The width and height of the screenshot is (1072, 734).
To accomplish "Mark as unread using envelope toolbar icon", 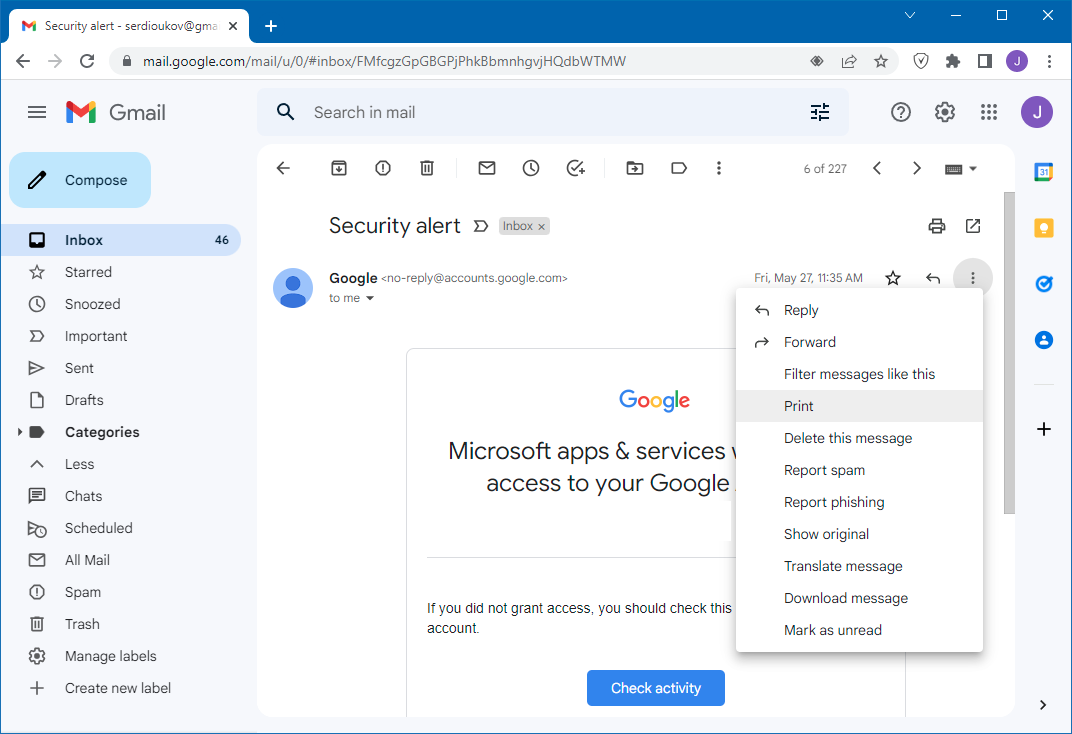I will click(x=487, y=168).
